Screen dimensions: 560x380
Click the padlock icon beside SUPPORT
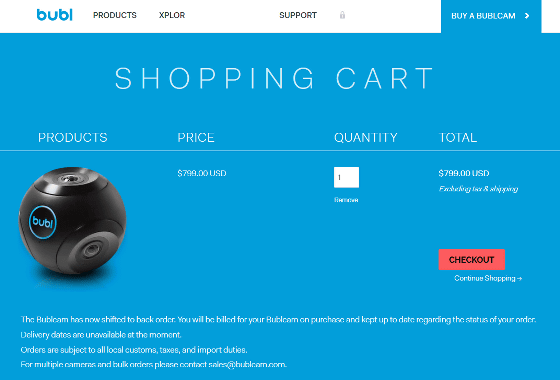pyautogui.click(x=342, y=15)
